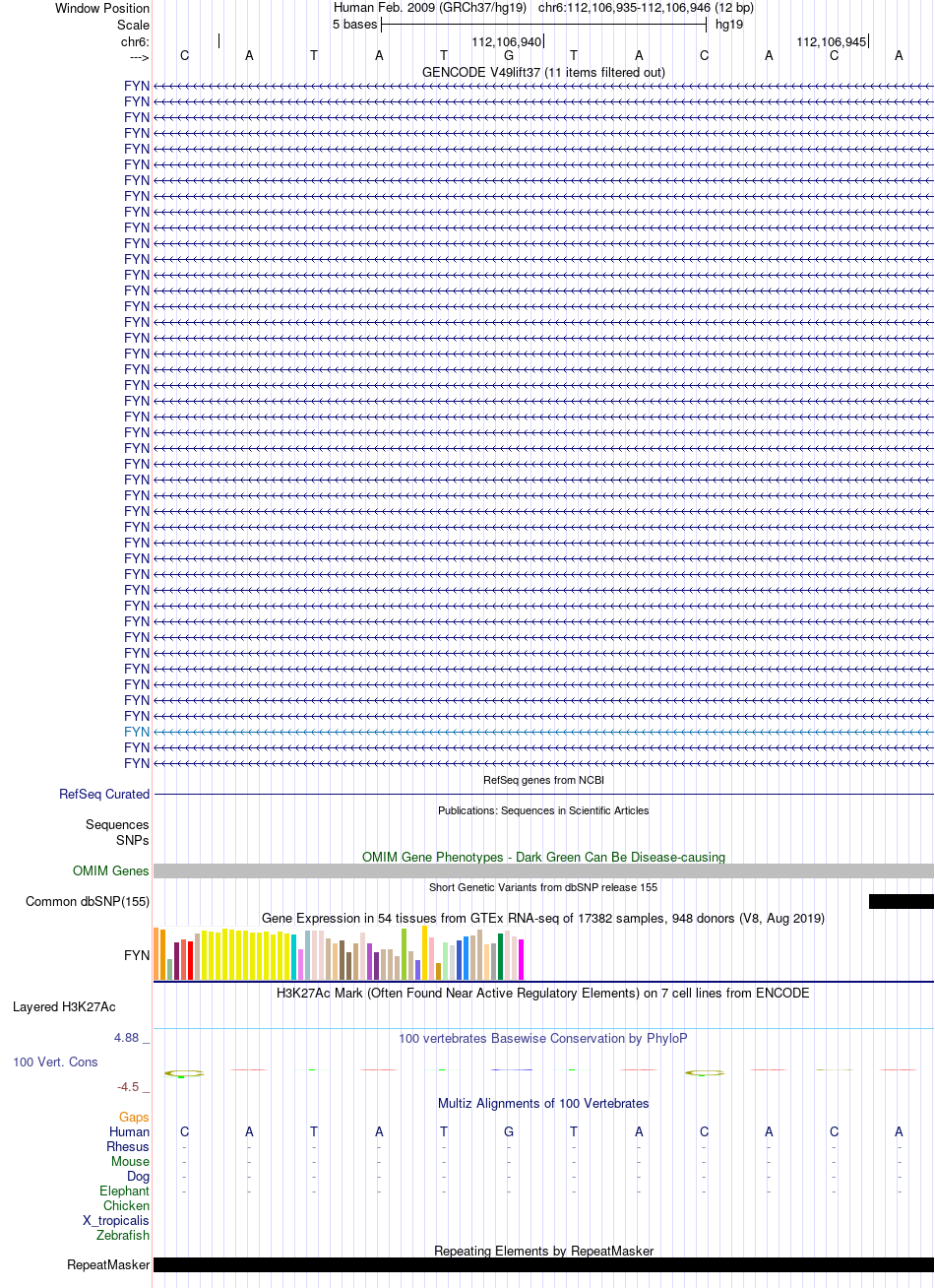The height and width of the screenshot is (1288, 935).
Task: Click the hg19 label beside scale bar
Action: click(x=729, y=24)
